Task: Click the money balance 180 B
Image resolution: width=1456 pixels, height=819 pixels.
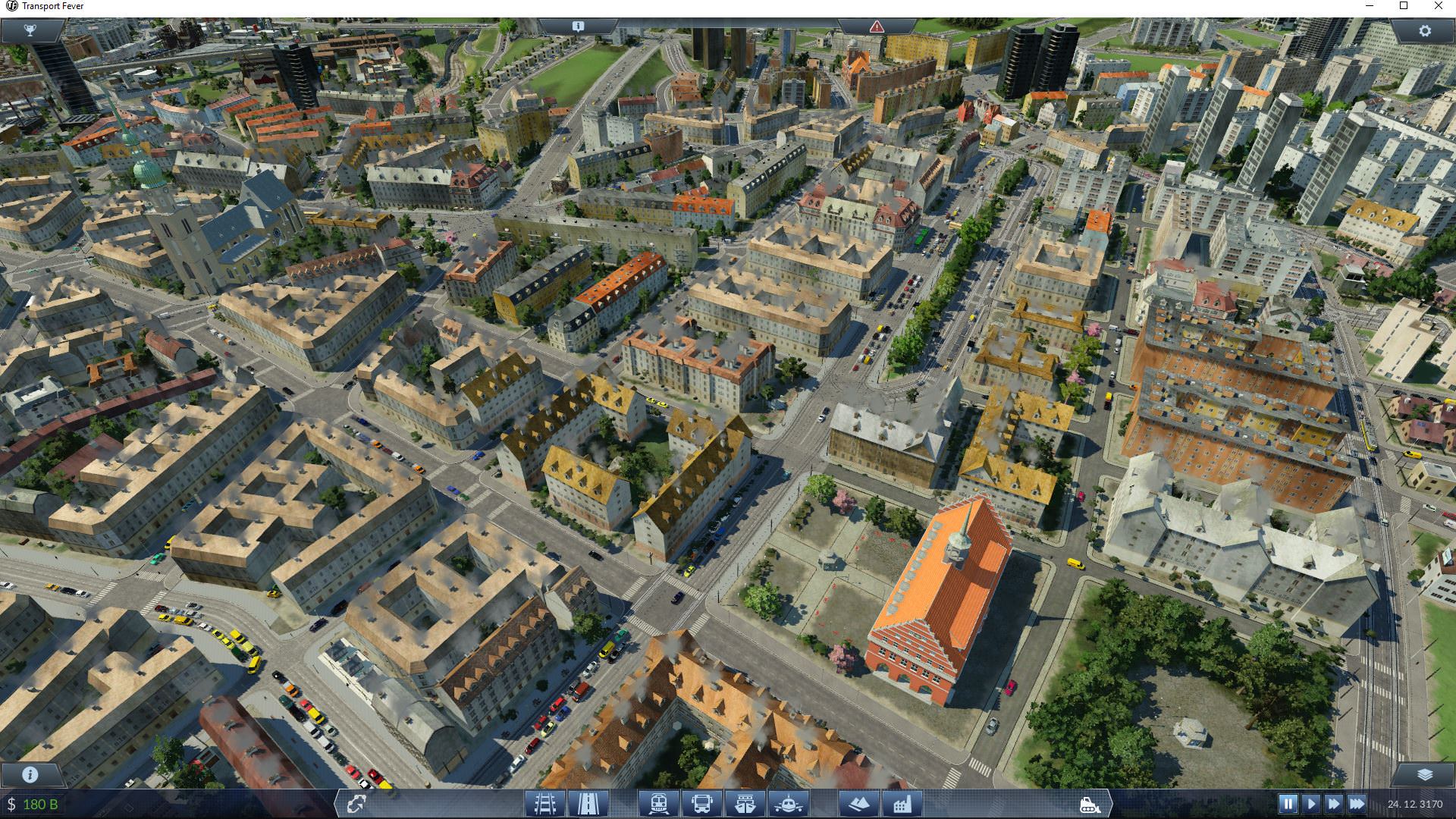Action: [x=32, y=804]
